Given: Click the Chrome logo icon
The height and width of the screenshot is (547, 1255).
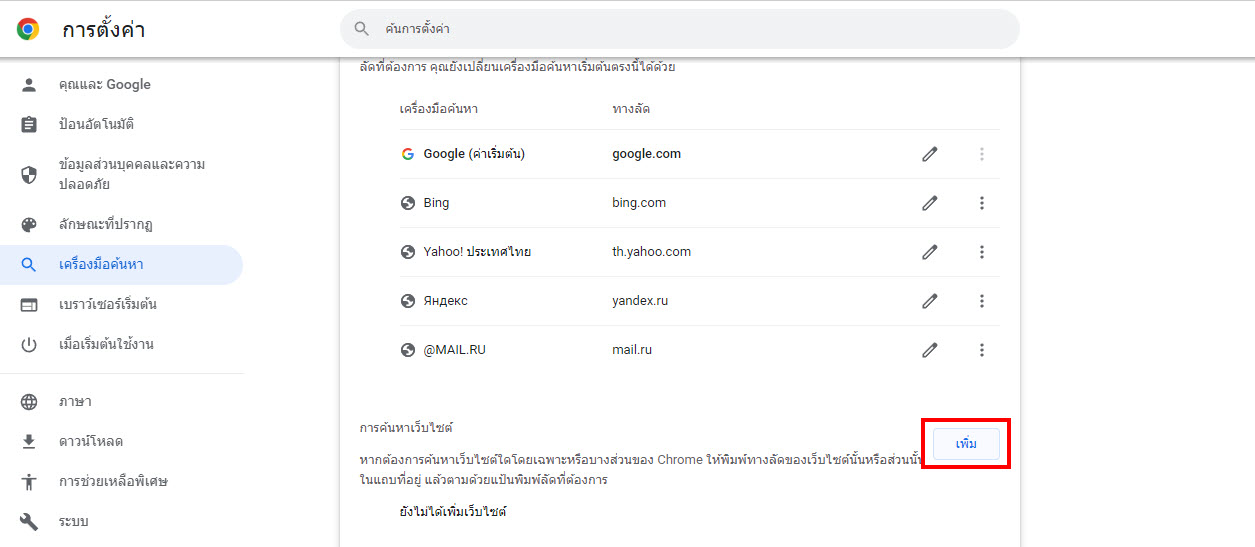Looking at the screenshot, I should (x=28, y=30).
